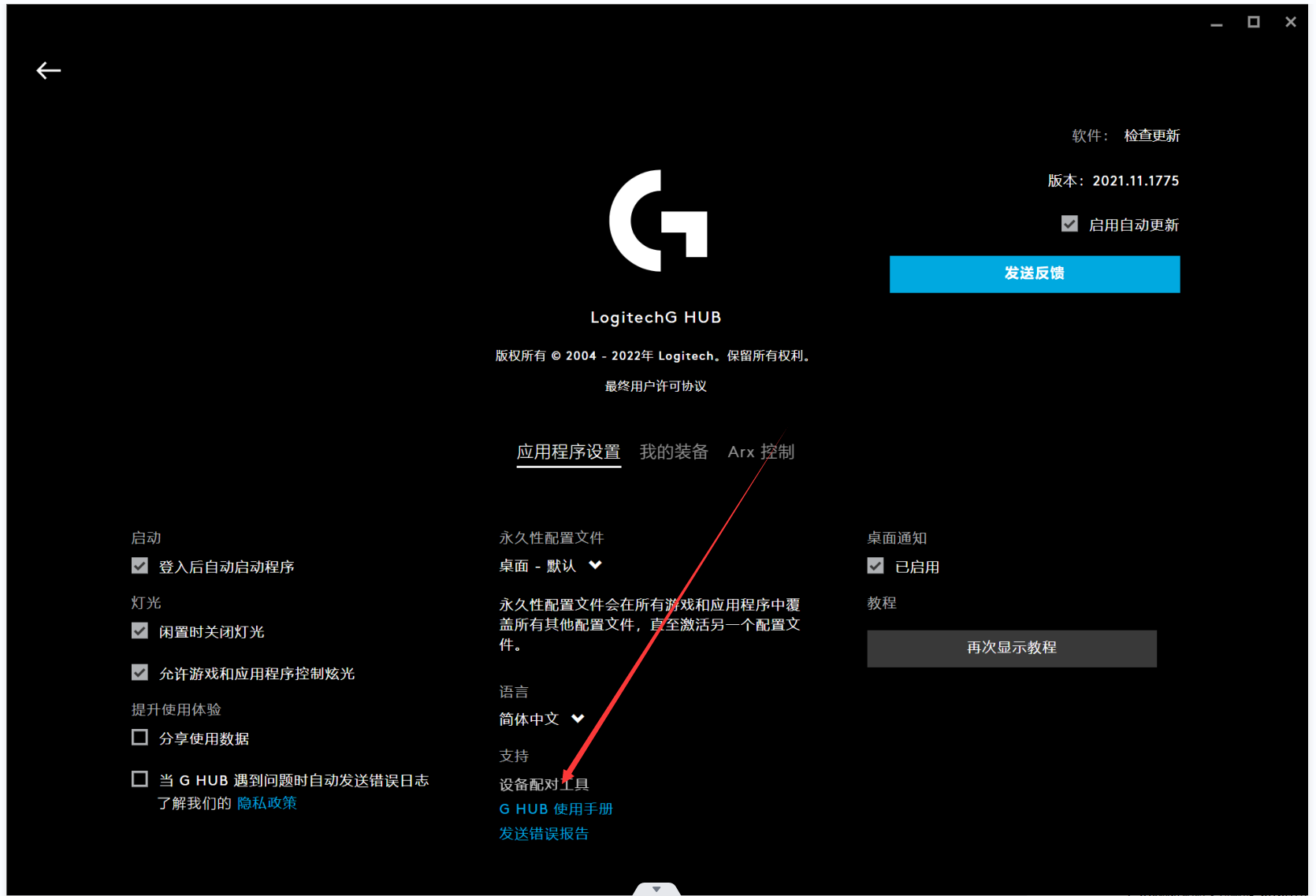Disable 闲置时关闭灯光 option
The height and width of the screenshot is (896, 1316).
(x=139, y=630)
